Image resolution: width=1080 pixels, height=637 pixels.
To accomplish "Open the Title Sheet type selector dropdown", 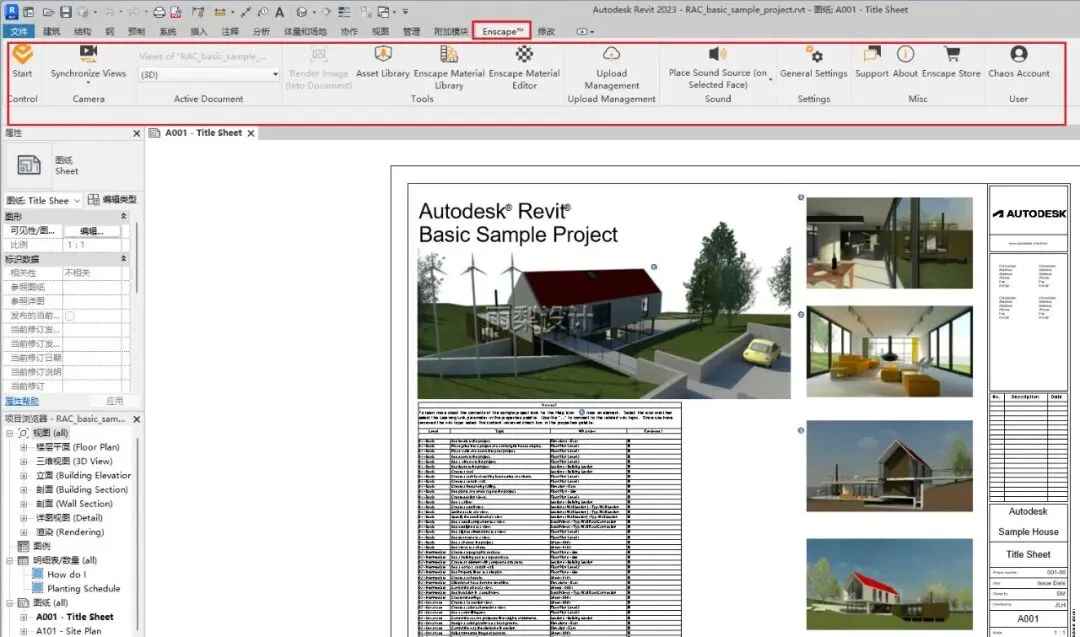I will point(77,201).
